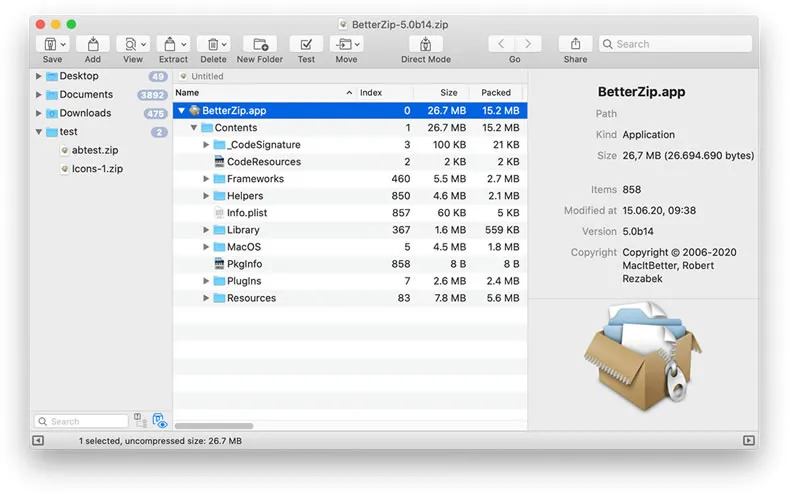Open the Delete dropdown arrow
Screen dimensions: 788x493
click(224, 44)
